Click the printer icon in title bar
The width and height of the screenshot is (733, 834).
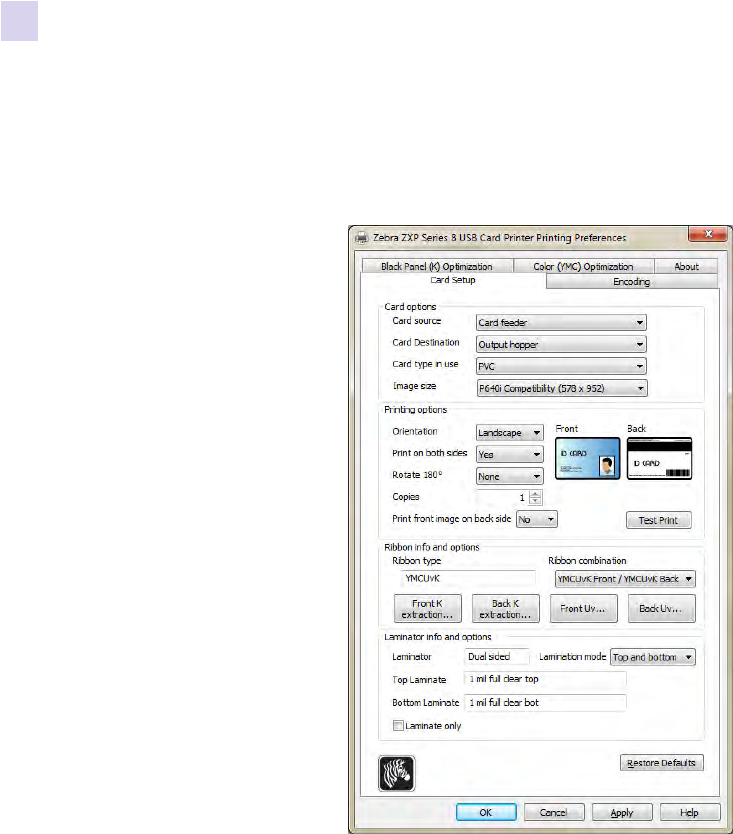(x=362, y=238)
